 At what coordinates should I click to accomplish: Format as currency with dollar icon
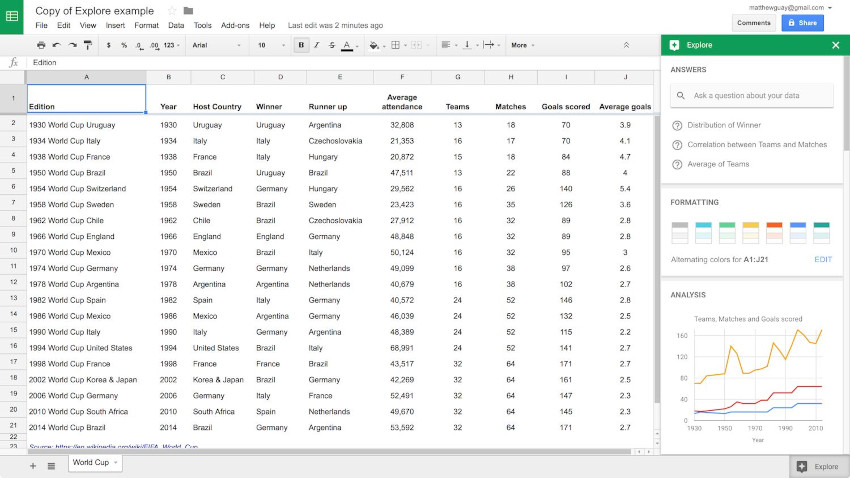108,46
